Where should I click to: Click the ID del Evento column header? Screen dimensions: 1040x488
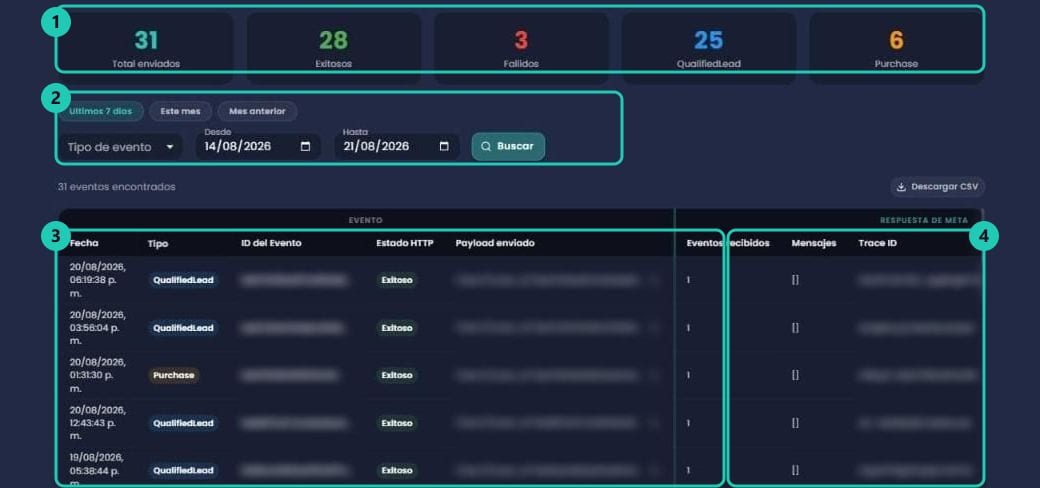(x=271, y=243)
